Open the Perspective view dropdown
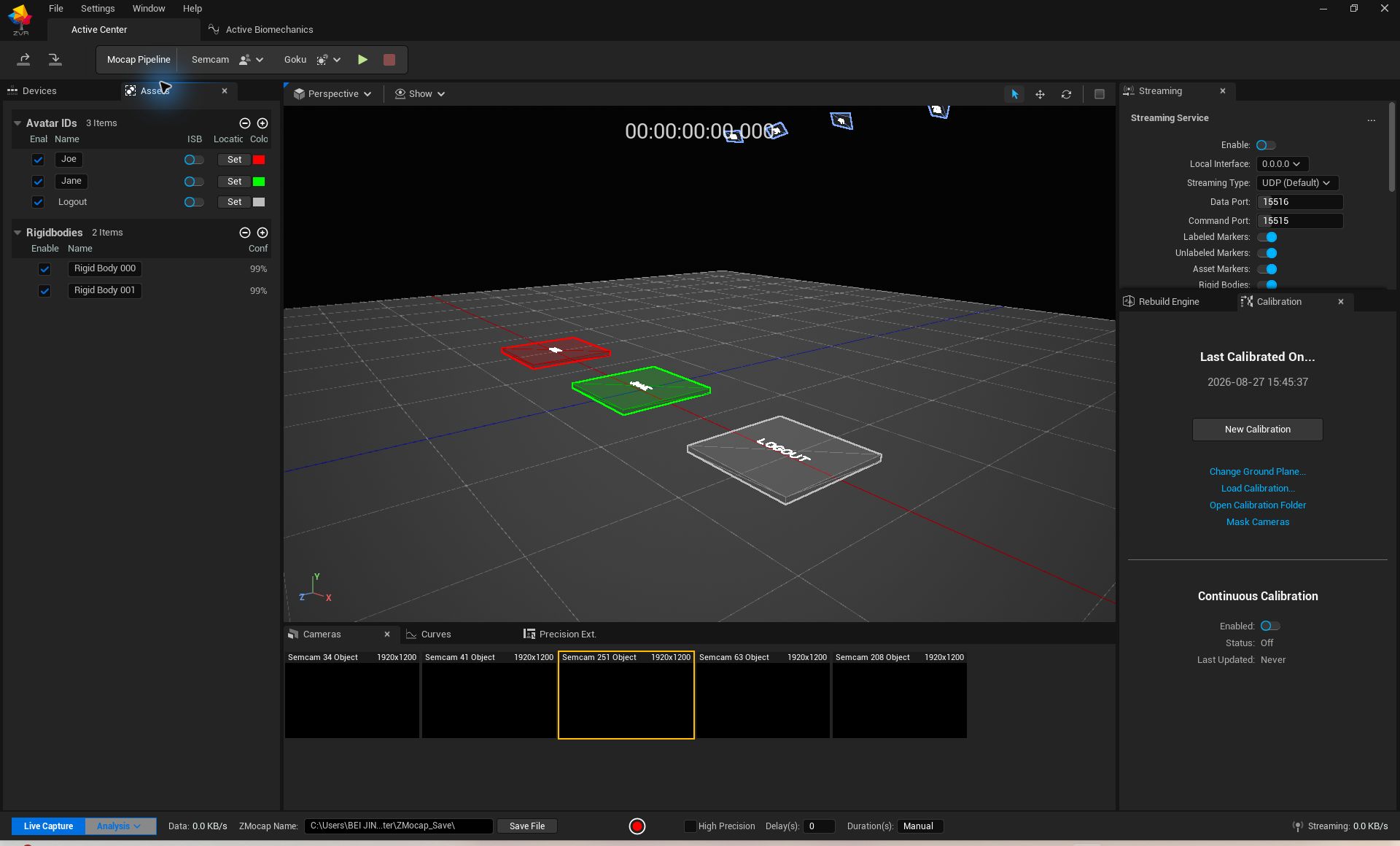The height and width of the screenshot is (846, 1400). (332, 94)
